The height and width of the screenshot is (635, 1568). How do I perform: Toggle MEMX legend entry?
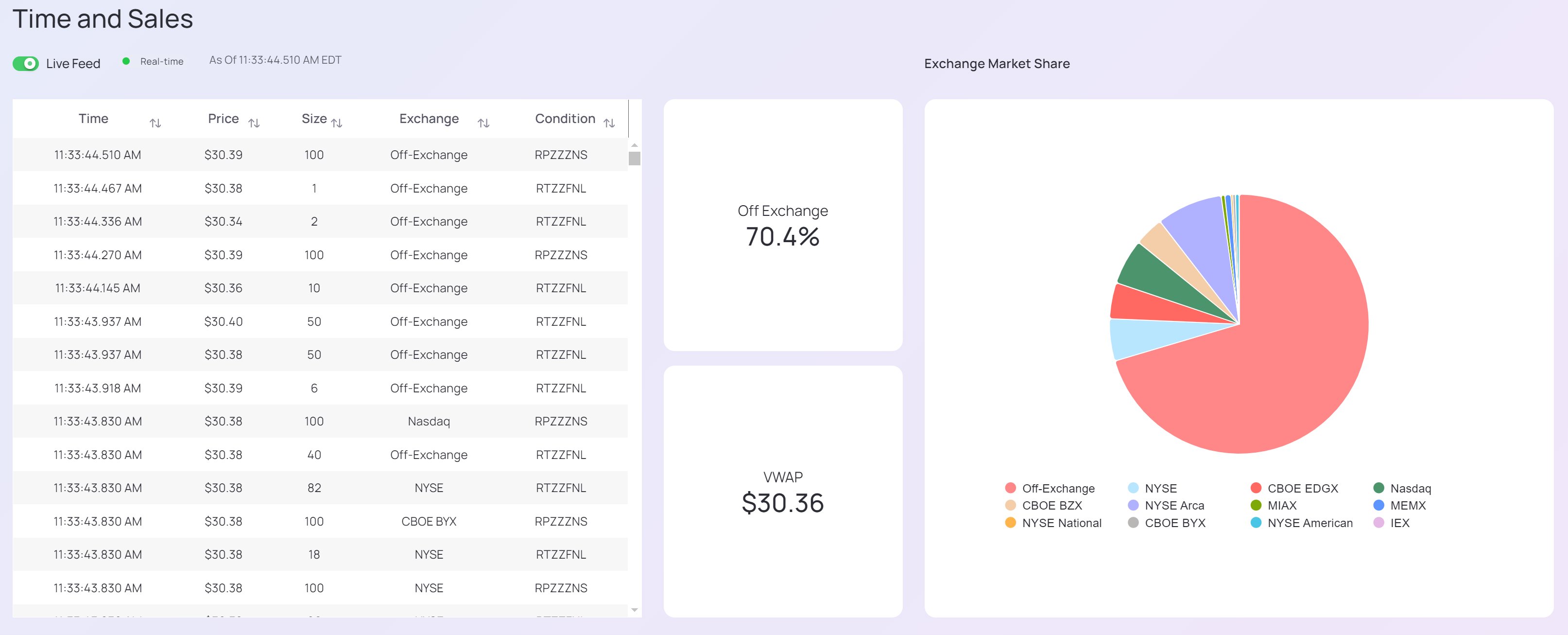(x=1407, y=505)
